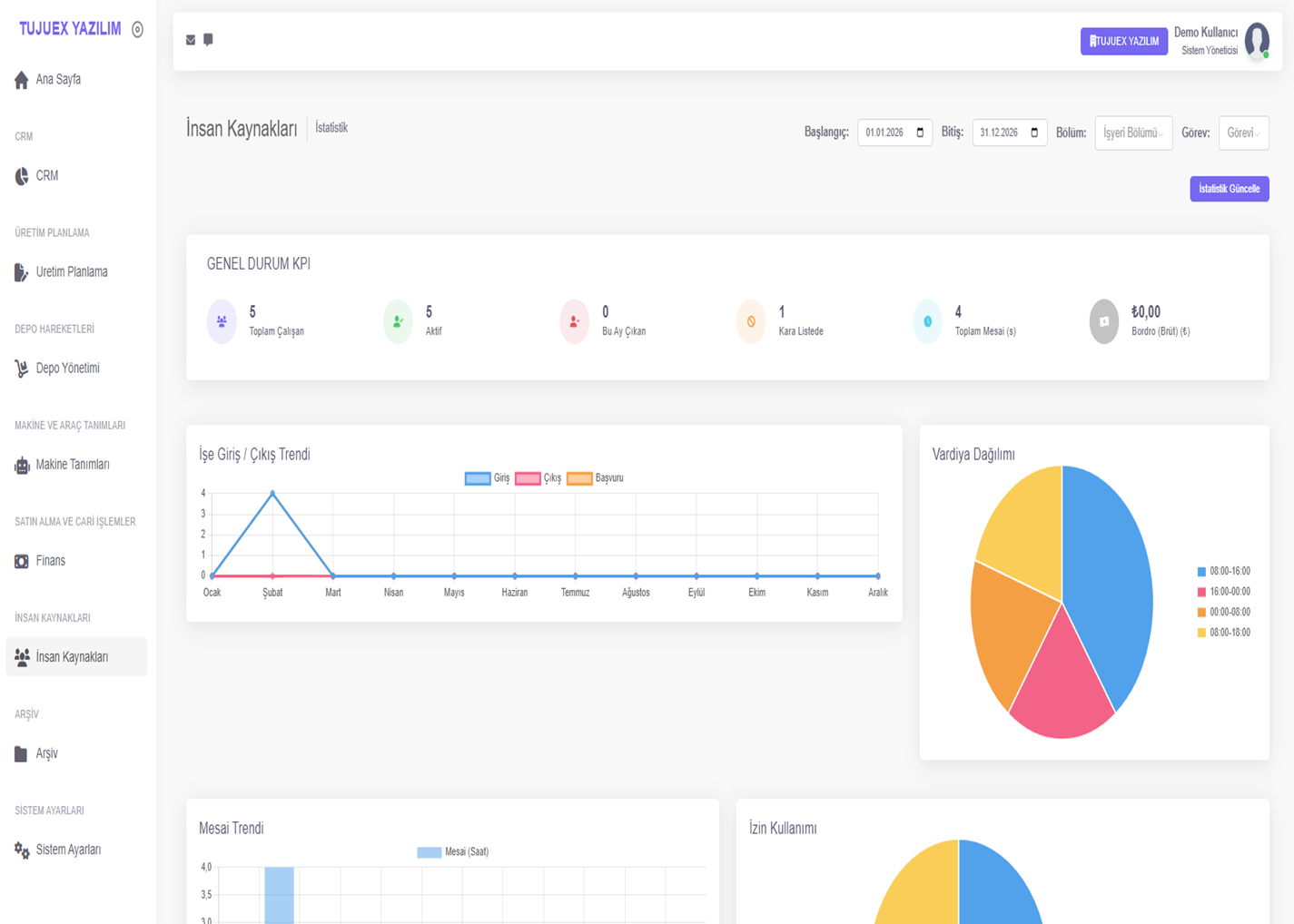Click the Makine Tanımları robot icon

pos(22,465)
